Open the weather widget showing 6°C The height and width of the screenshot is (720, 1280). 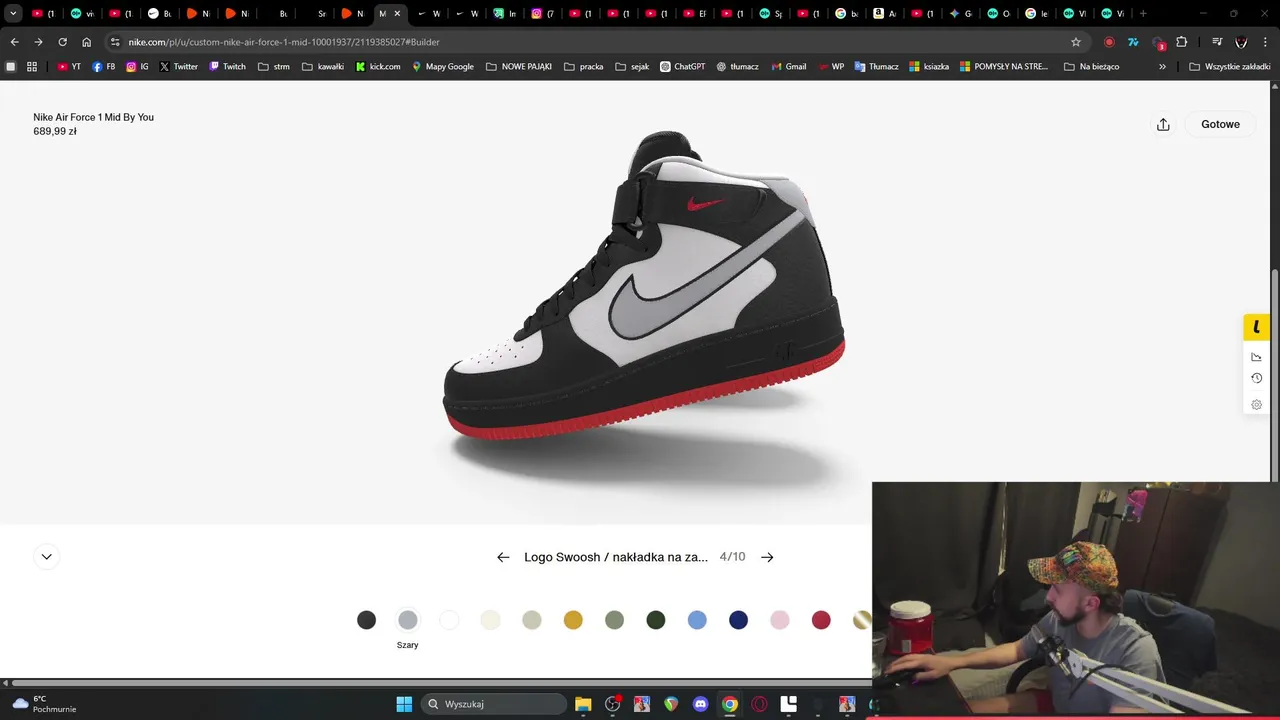pyautogui.click(x=44, y=704)
